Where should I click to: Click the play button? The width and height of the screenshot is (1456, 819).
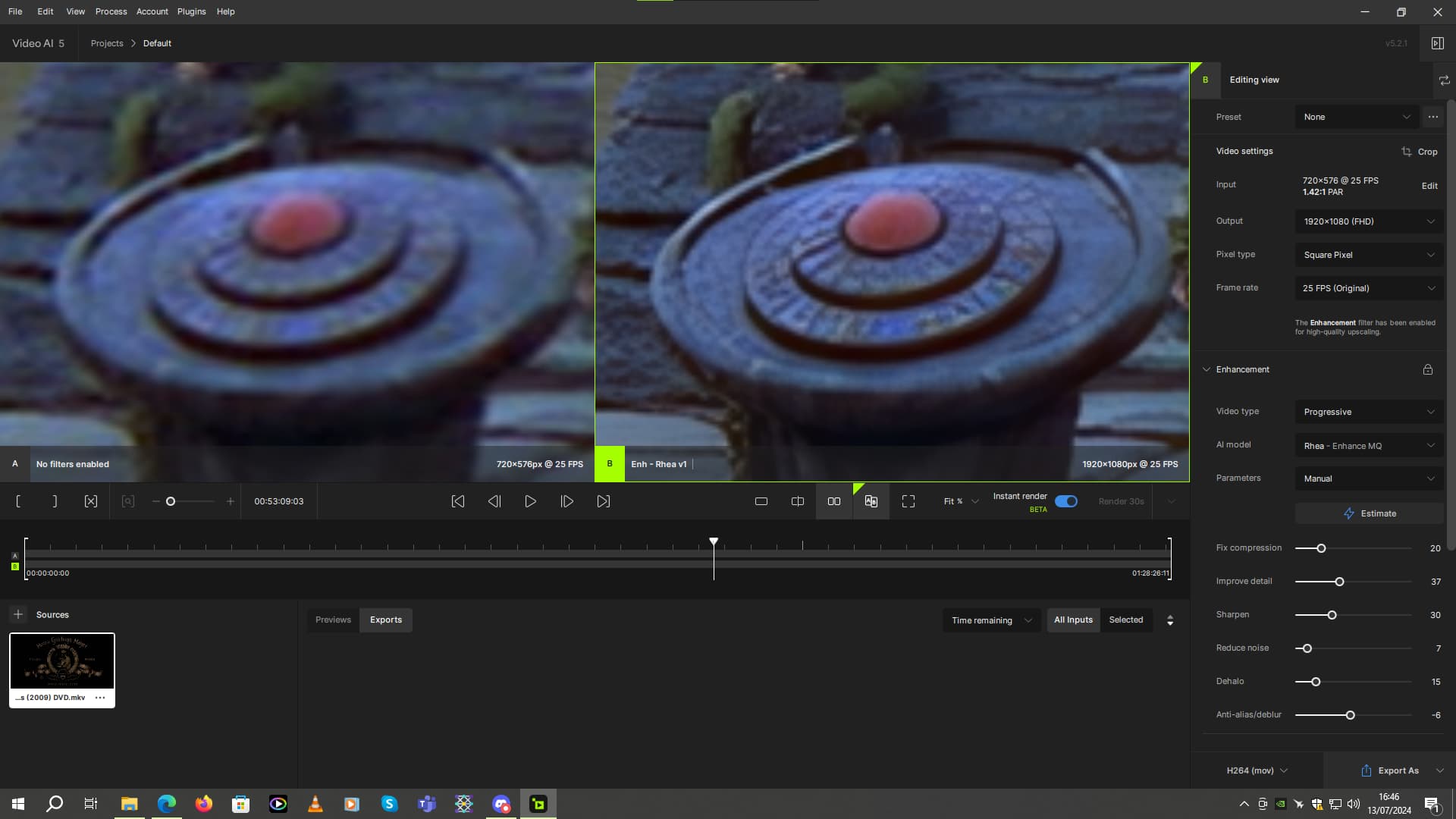pyautogui.click(x=531, y=501)
